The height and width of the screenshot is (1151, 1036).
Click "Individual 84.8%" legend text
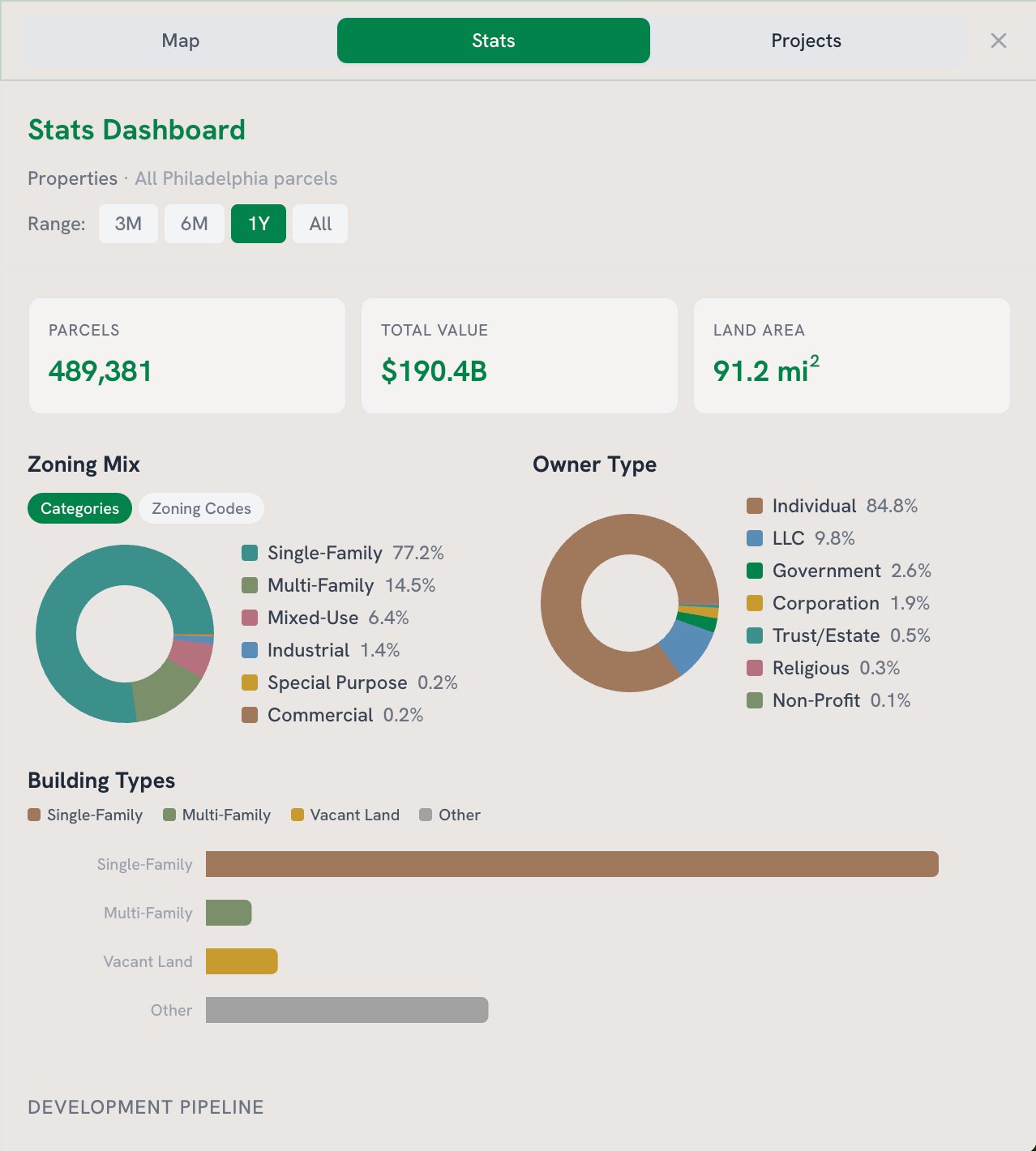tap(845, 506)
